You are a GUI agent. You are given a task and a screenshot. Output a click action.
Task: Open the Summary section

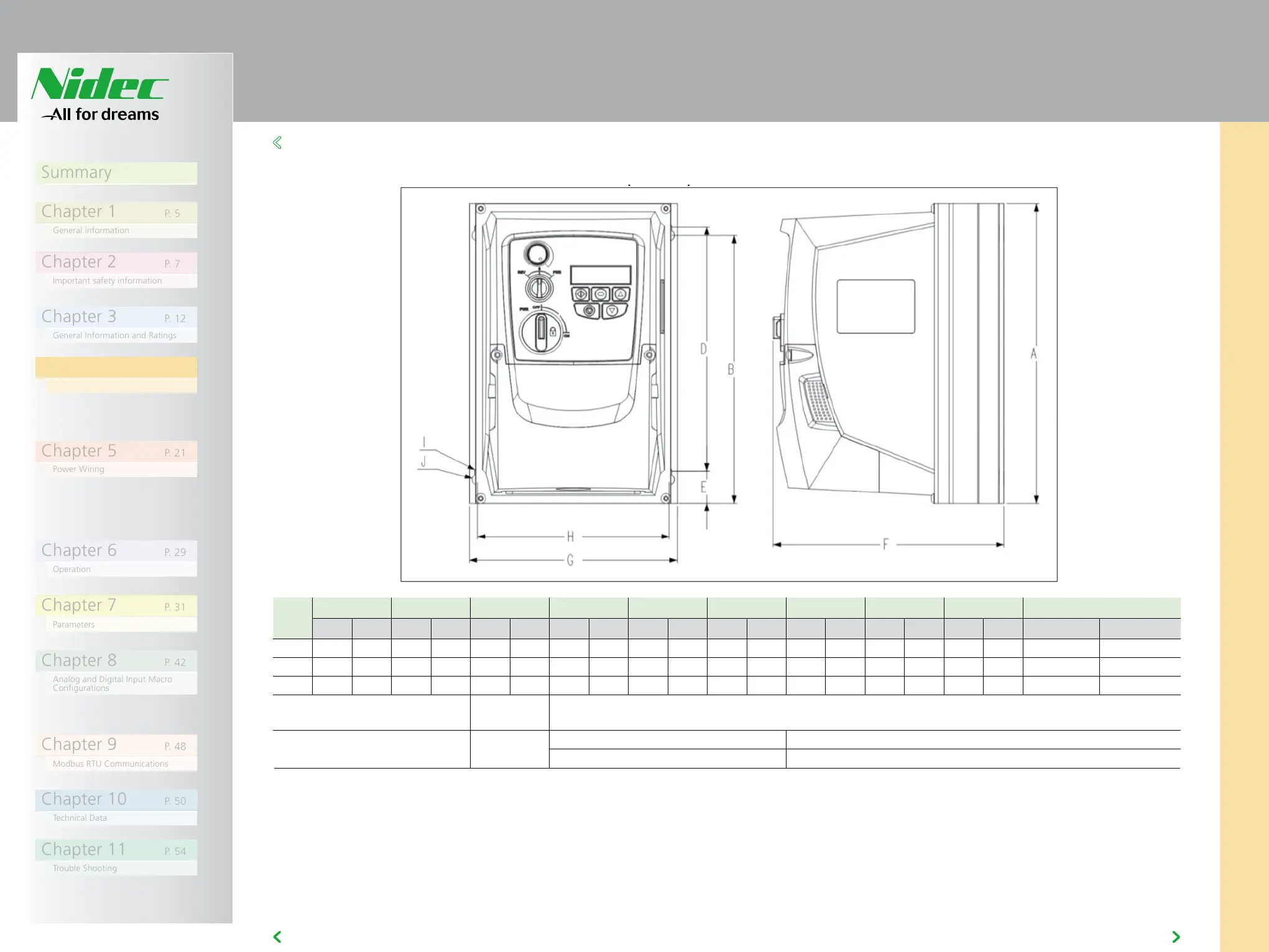pos(116,173)
